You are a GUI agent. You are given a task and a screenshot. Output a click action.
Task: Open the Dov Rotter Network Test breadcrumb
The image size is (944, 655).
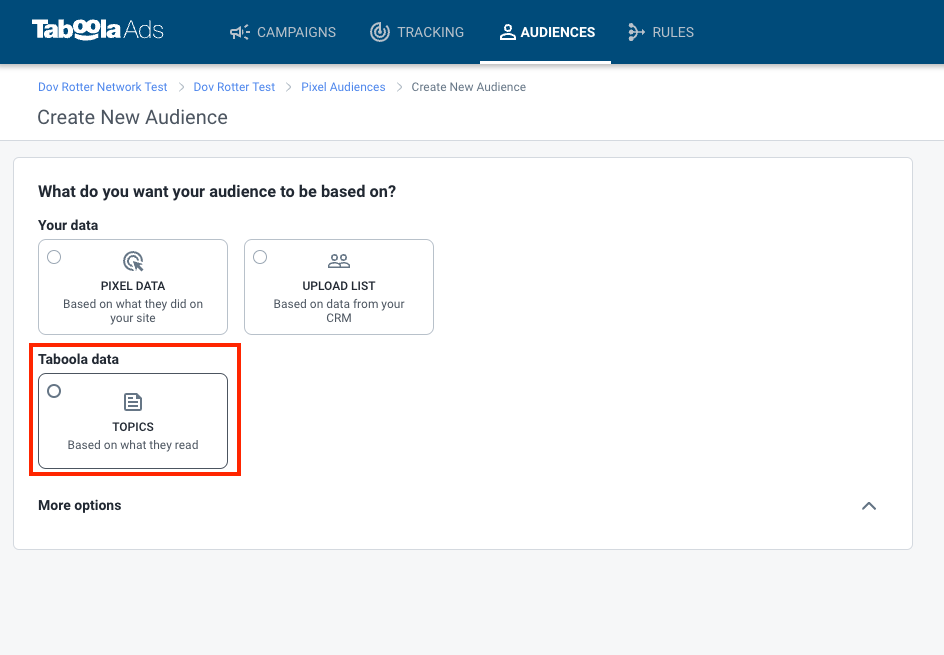coord(102,87)
